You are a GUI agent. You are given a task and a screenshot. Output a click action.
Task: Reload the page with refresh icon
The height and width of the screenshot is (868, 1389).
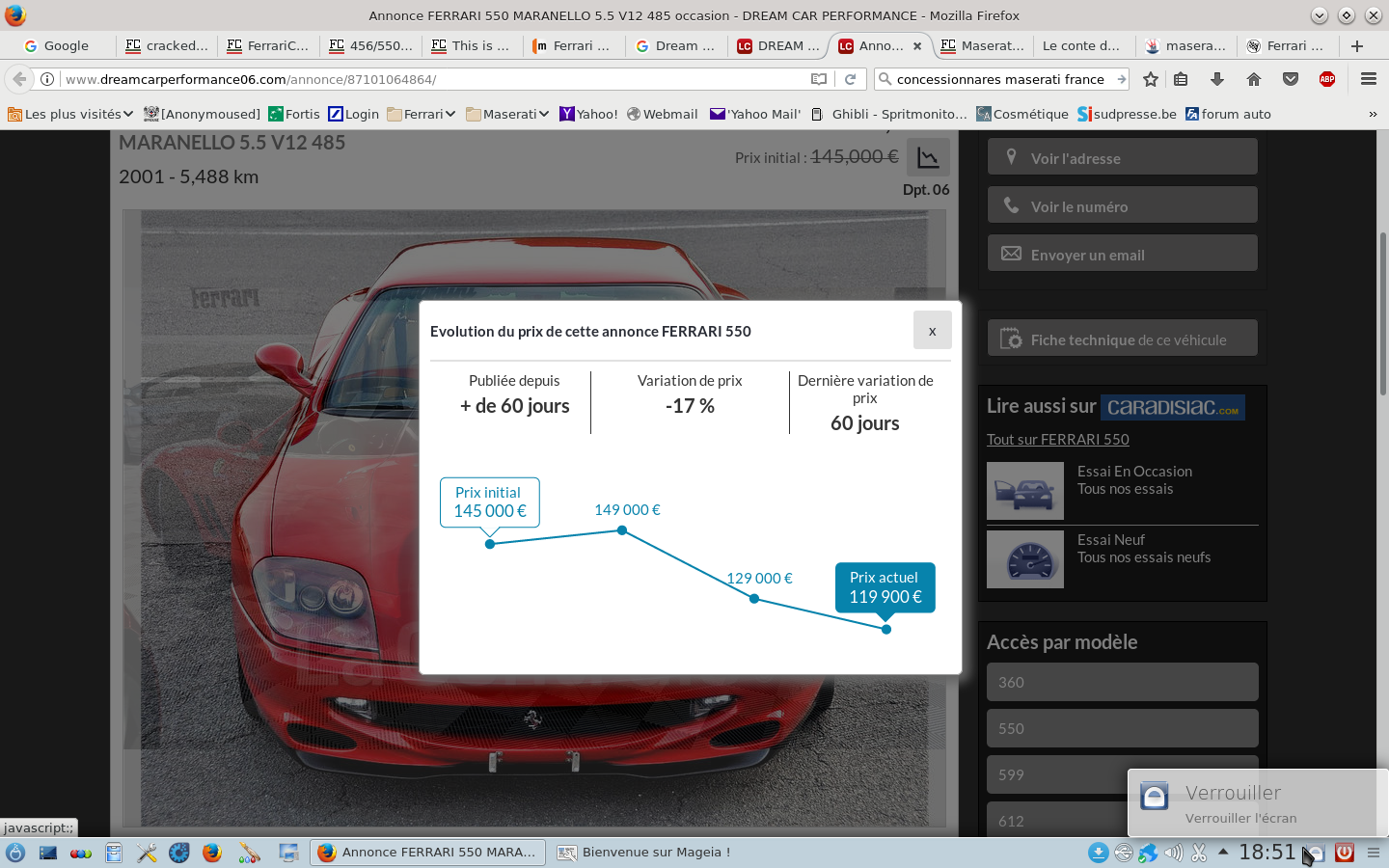coord(850,79)
